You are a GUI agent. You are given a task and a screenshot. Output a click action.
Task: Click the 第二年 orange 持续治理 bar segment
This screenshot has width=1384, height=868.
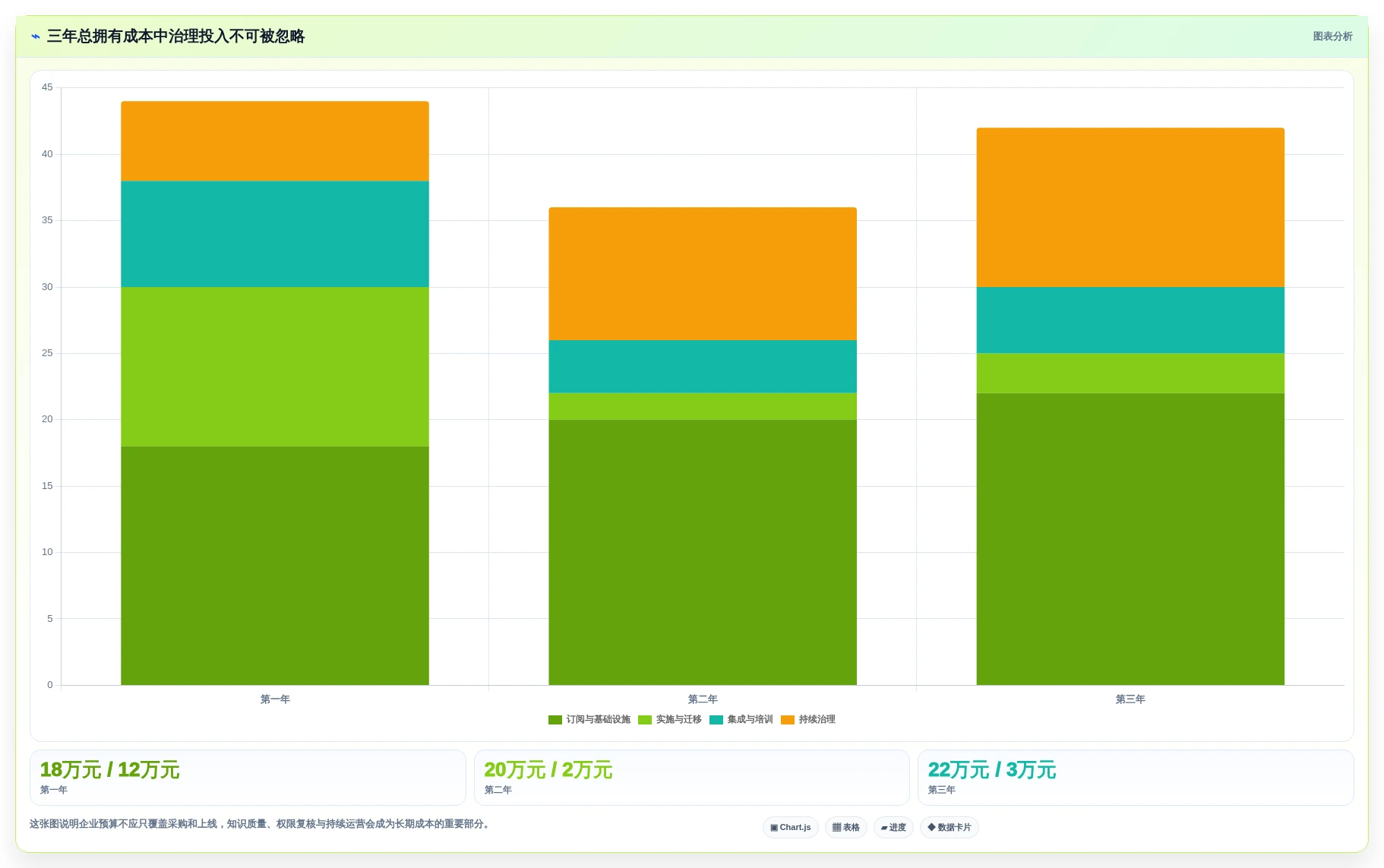[x=703, y=273]
